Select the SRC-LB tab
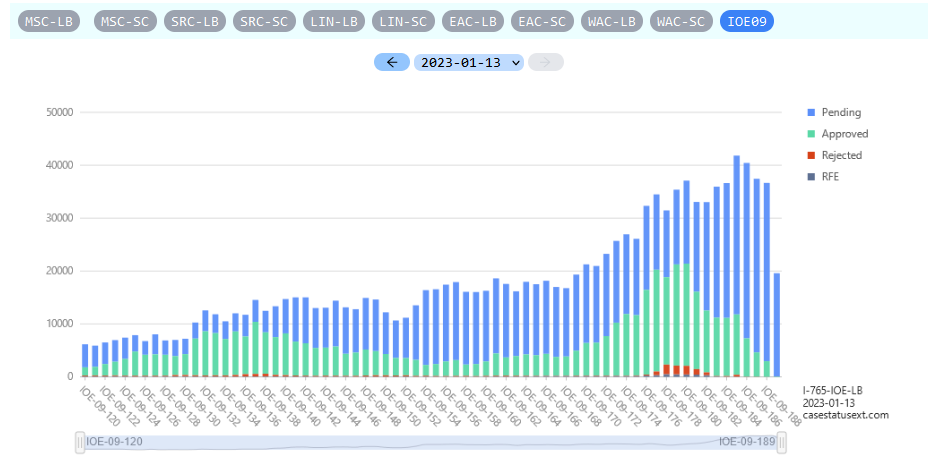Screen dimensions: 945x461 coord(195,21)
